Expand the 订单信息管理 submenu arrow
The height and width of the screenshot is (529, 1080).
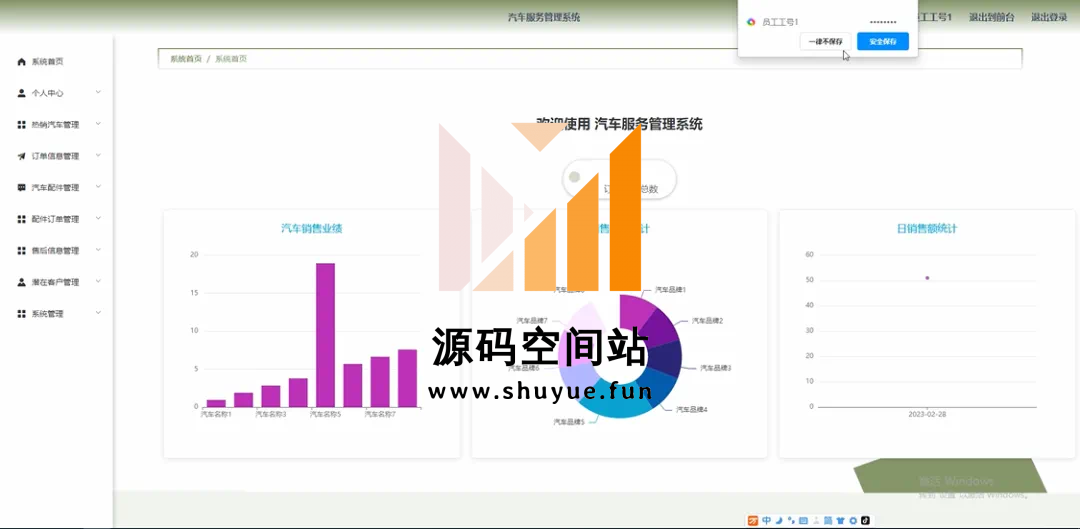pyautogui.click(x=98, y=156)
